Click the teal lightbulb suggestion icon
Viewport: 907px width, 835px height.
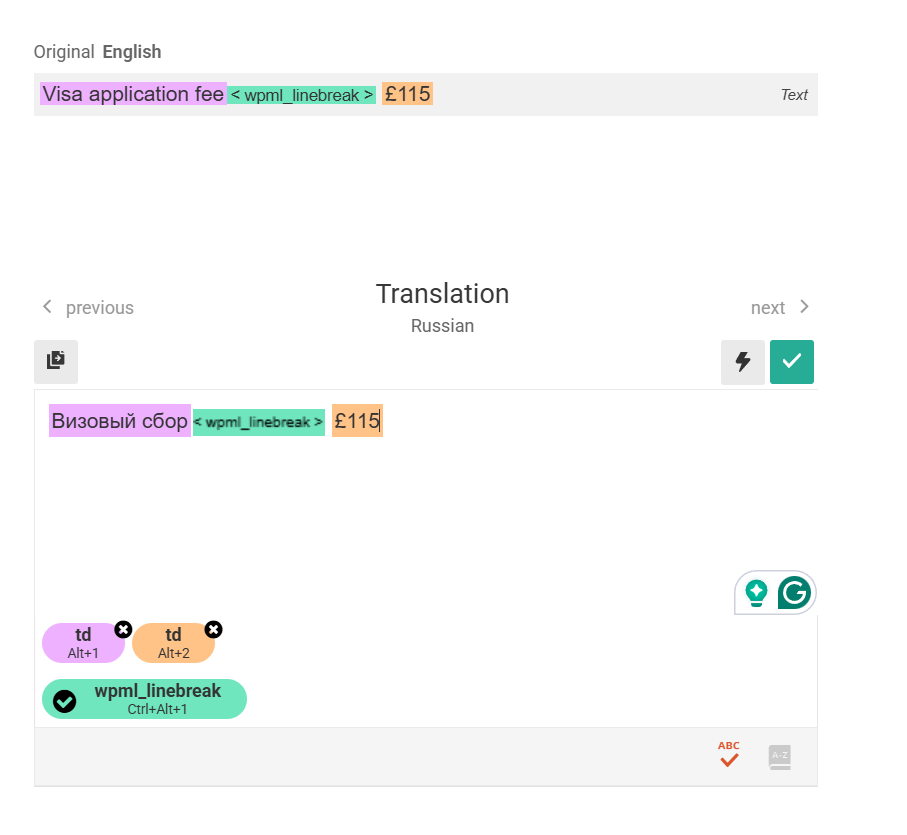pos(756,593)
